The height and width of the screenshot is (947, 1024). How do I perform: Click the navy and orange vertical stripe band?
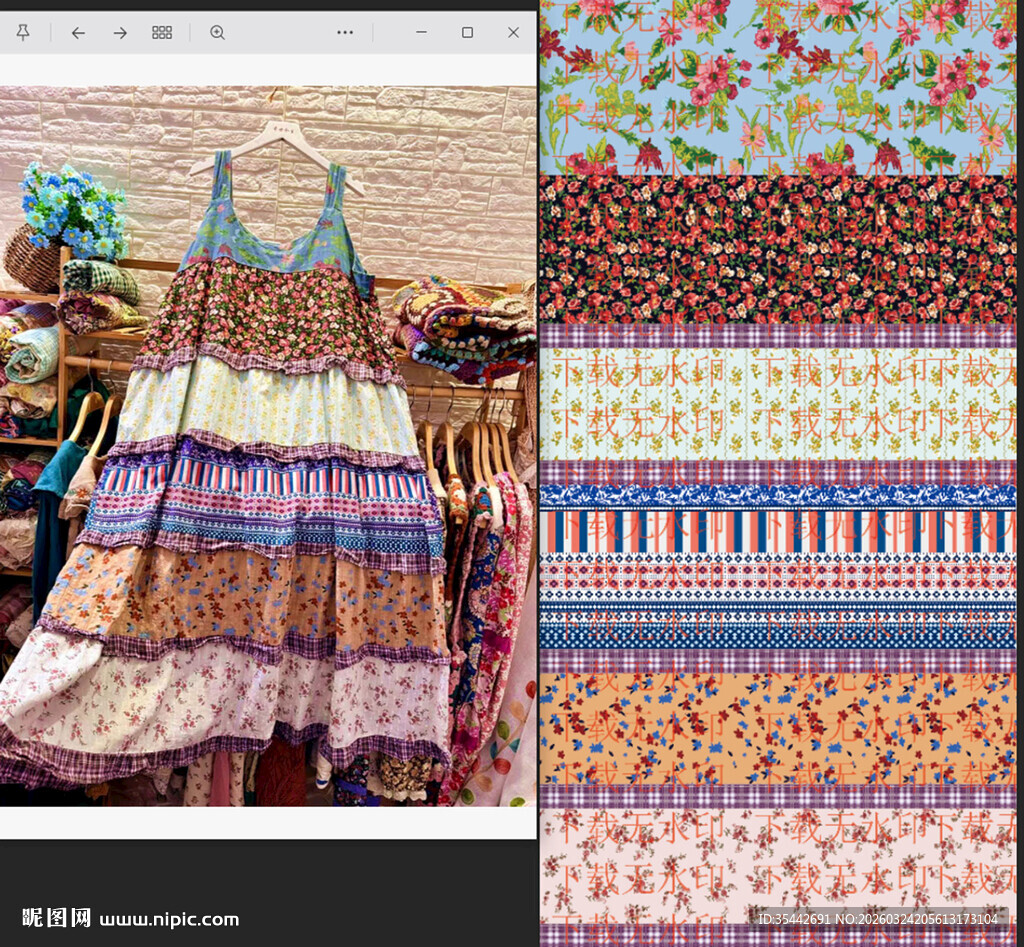point(780,531)
